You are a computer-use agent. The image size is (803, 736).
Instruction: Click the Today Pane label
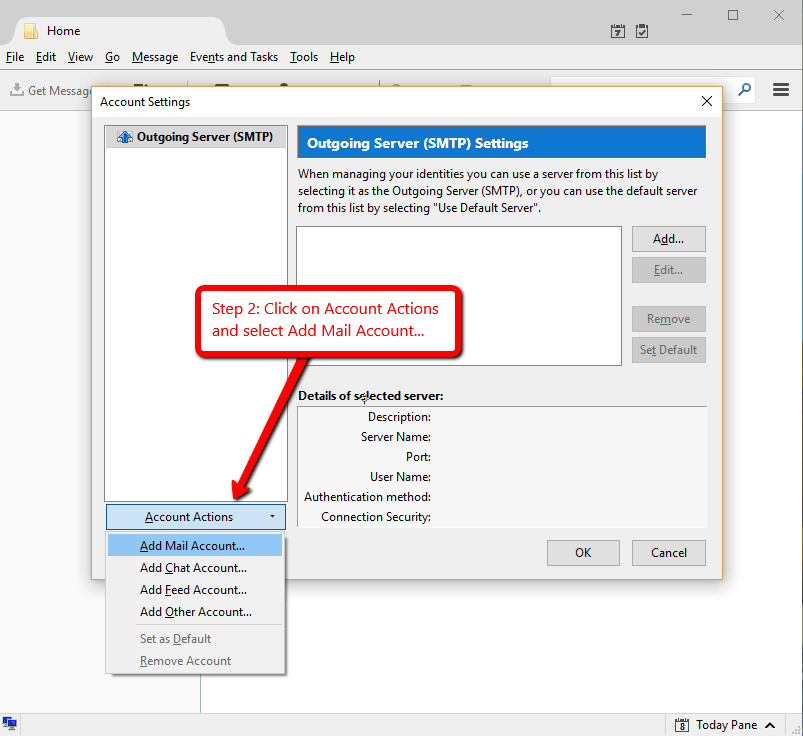tap(726, 725)
